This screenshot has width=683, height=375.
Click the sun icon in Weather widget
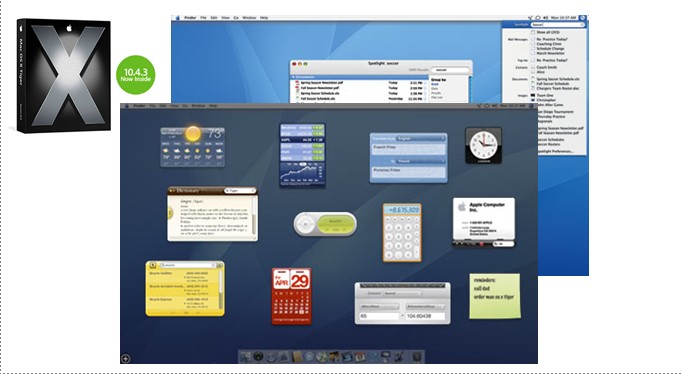(x=193, y=134)
